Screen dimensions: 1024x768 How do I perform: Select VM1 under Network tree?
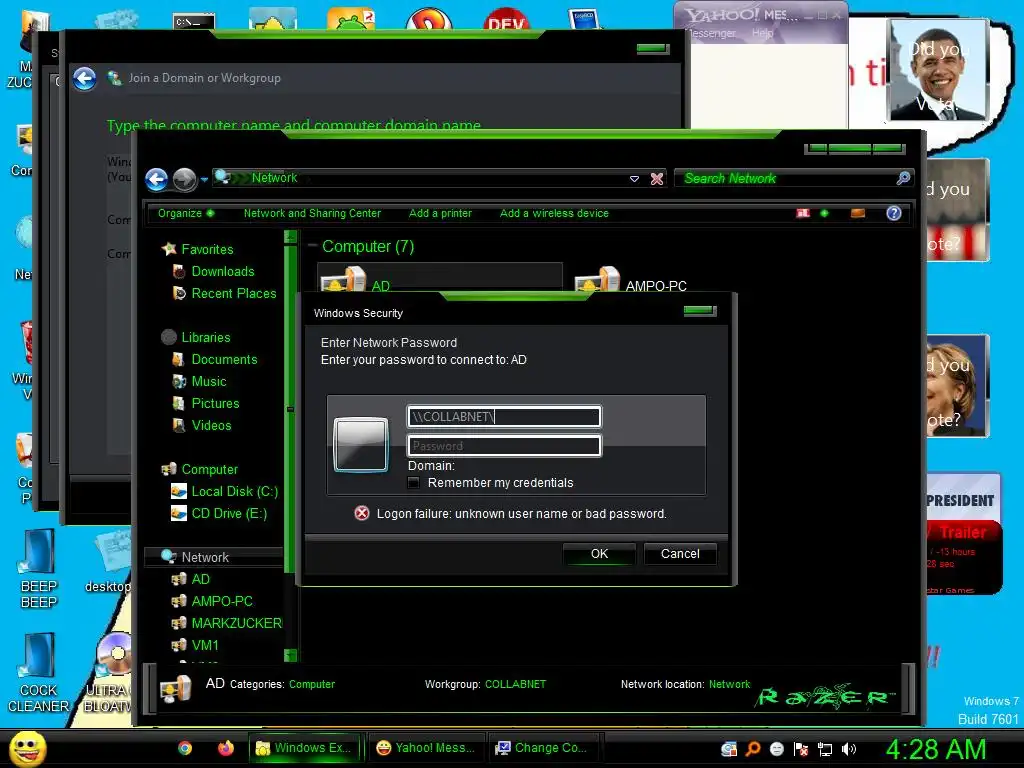point(204,645)
